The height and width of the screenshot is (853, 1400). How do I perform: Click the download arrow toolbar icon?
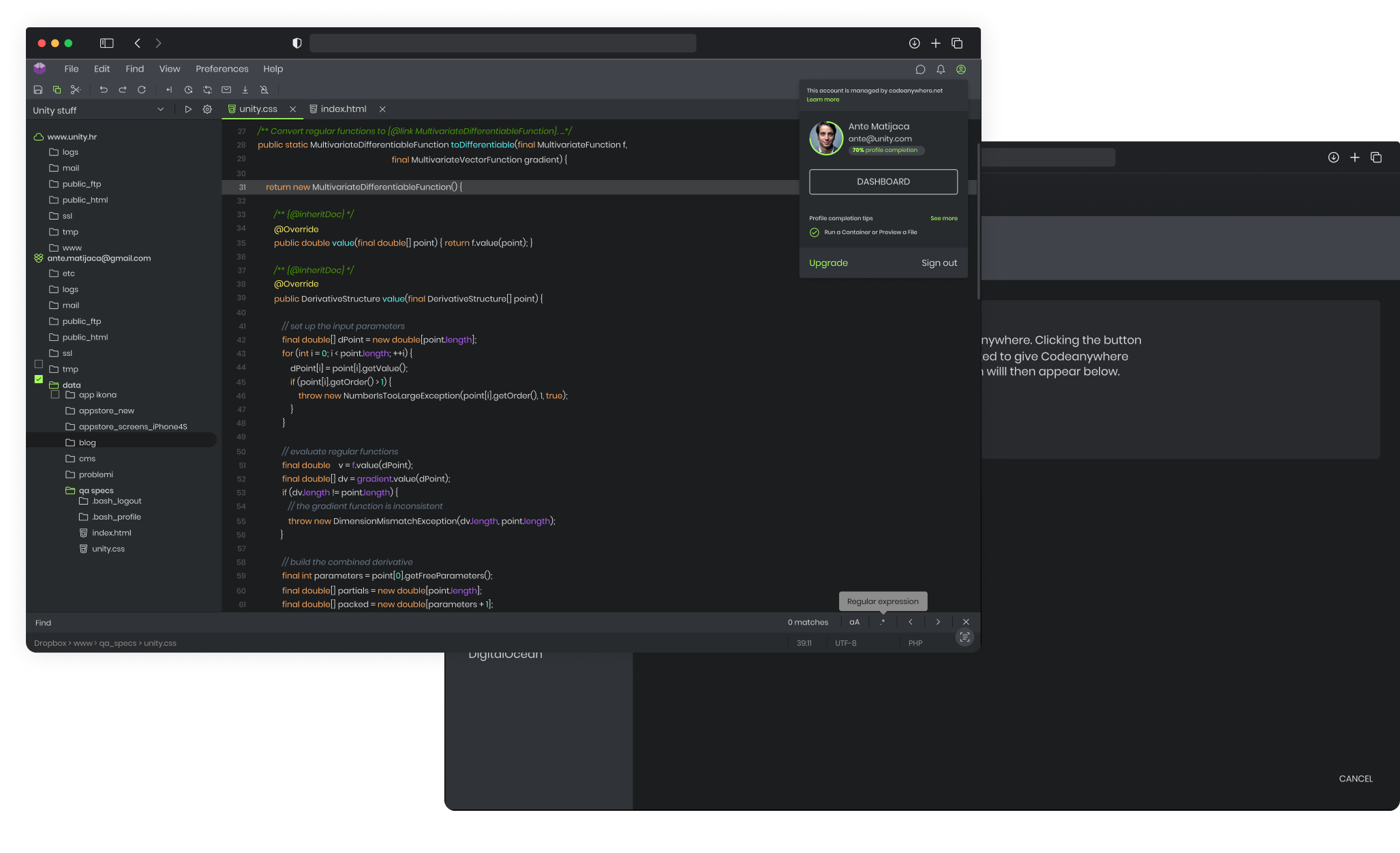(245, 89)
